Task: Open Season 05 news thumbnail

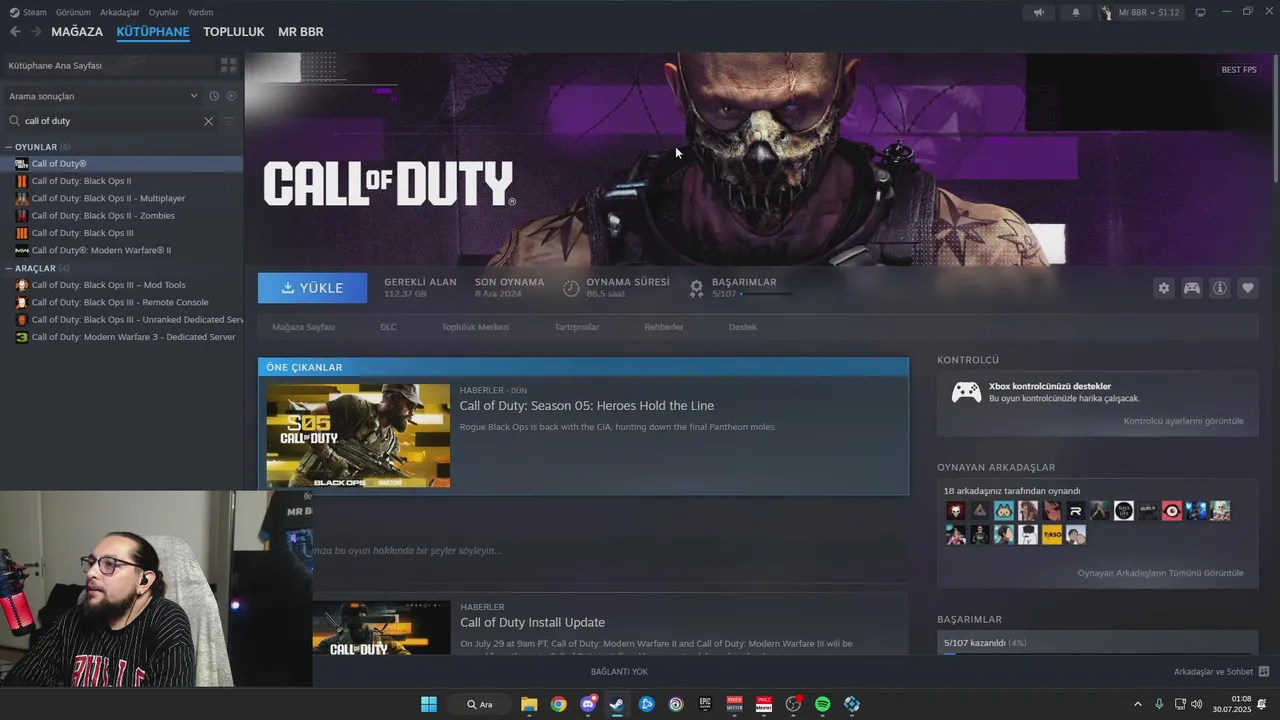Action: click(358, 436)
